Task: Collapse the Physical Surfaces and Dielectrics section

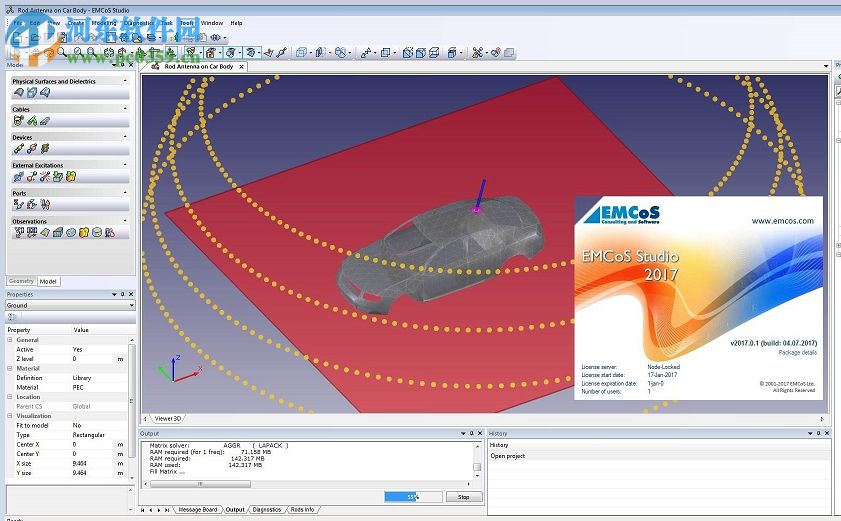Action: [125, 81]
